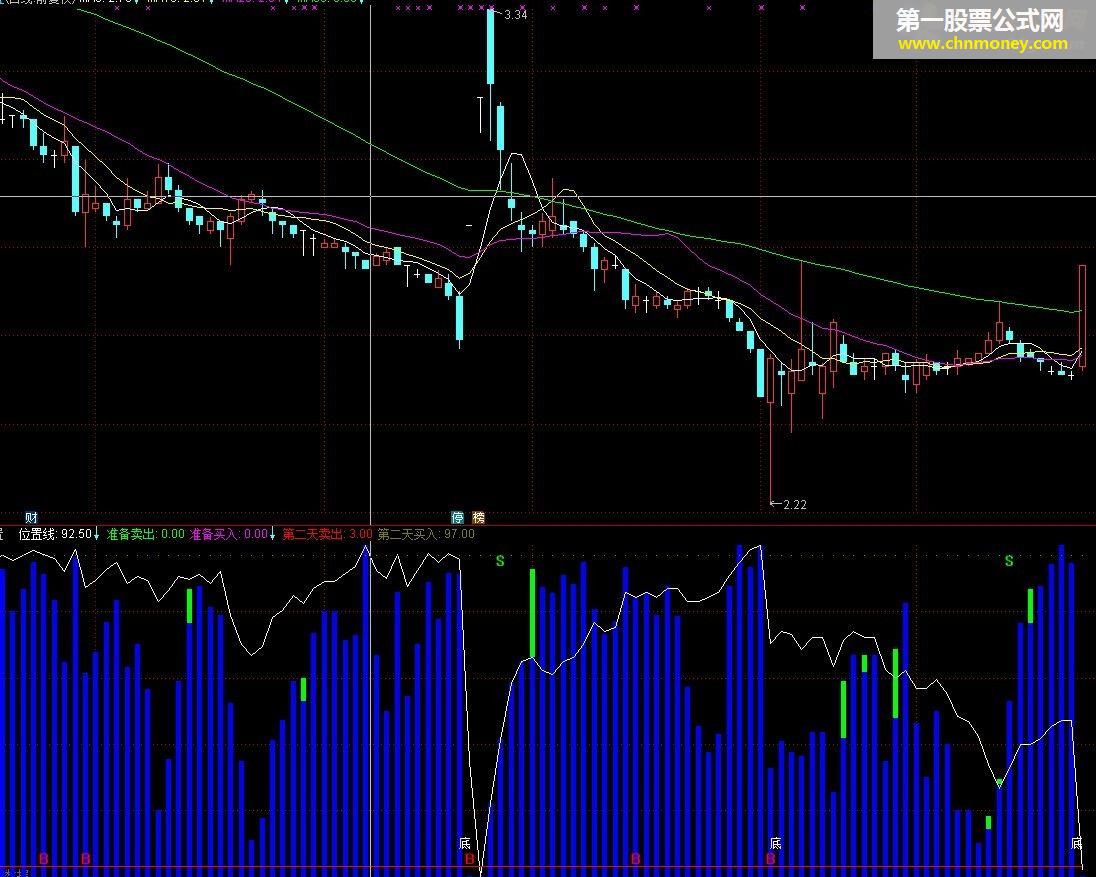Select the magenta 准备买入: 0.00 label

click(229, 535)
